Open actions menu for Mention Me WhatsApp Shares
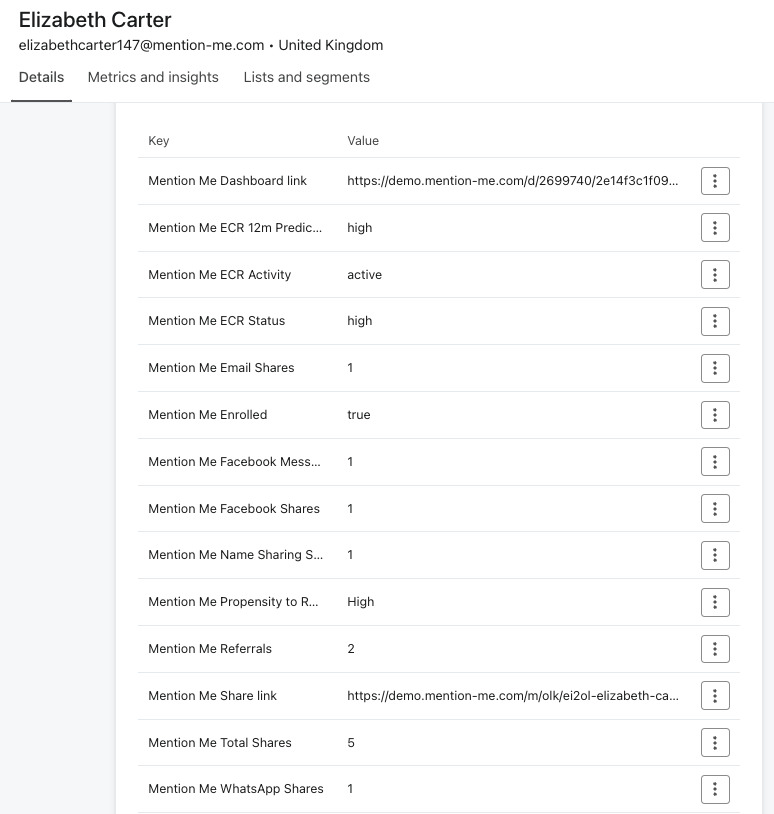Screen dimensions: 774x814 [715, 789]
